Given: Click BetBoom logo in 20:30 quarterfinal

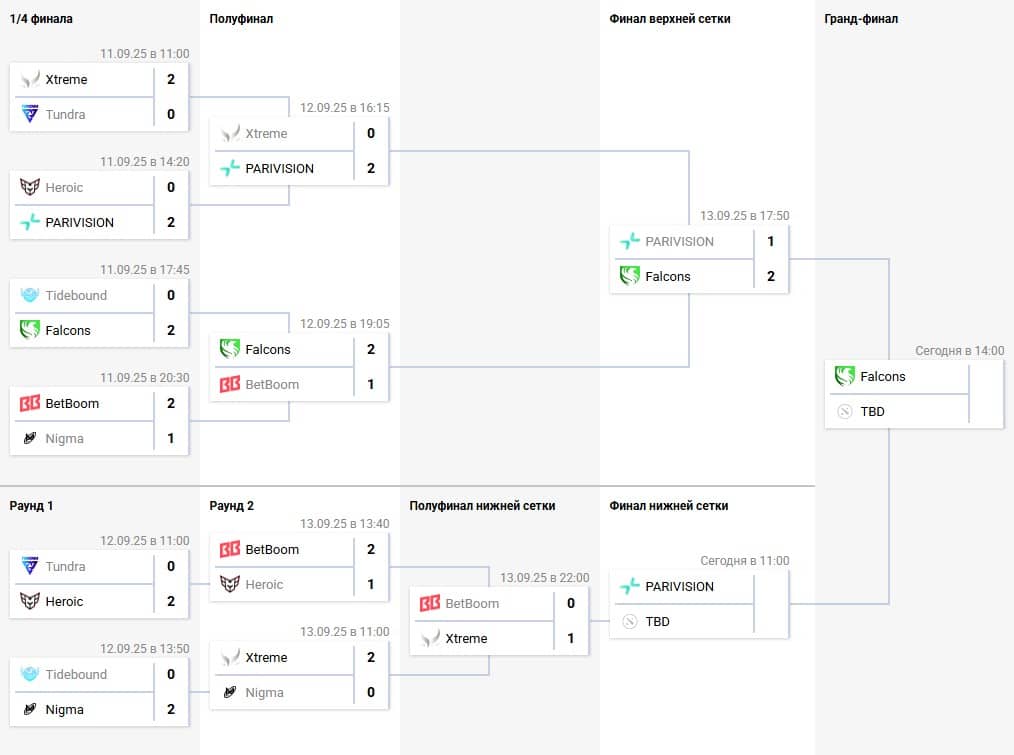Looking at the screenshot, I should click(30, 404).
